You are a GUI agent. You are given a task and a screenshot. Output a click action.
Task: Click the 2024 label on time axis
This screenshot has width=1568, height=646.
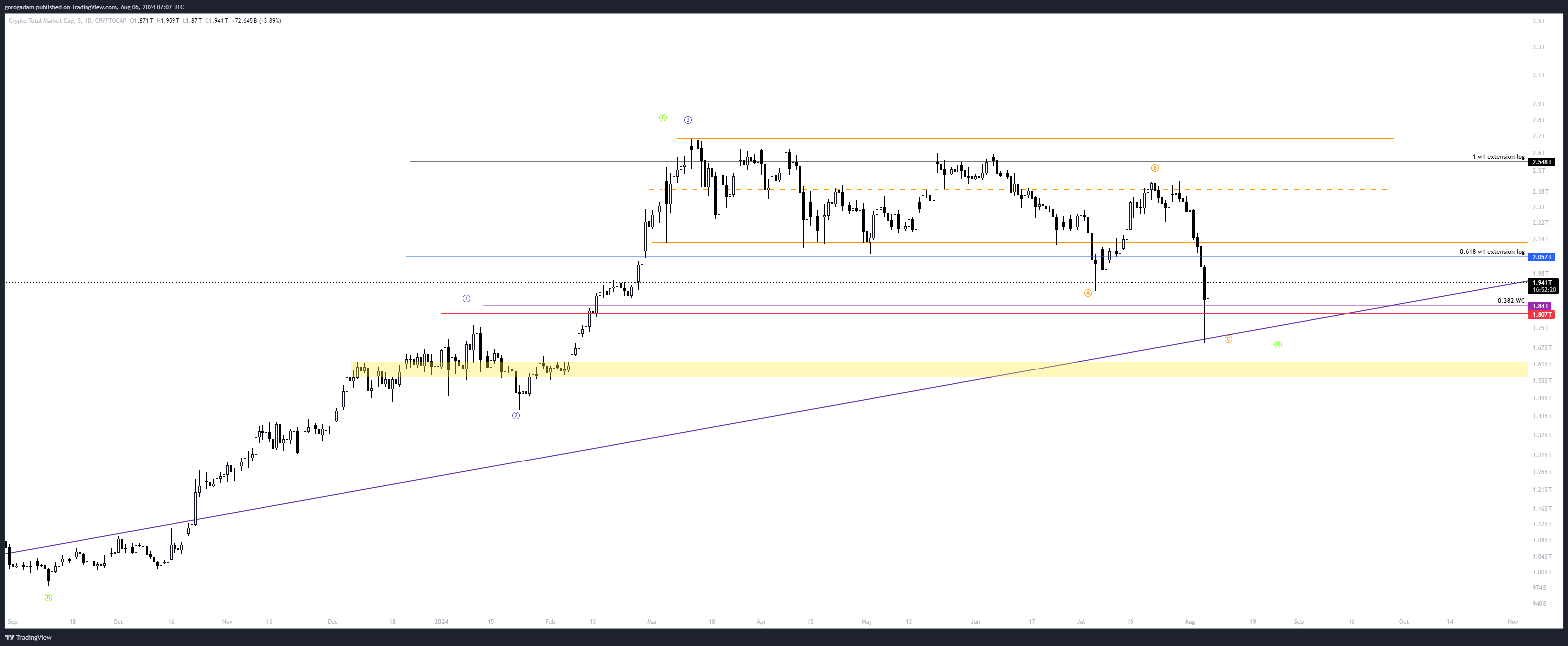441,622
